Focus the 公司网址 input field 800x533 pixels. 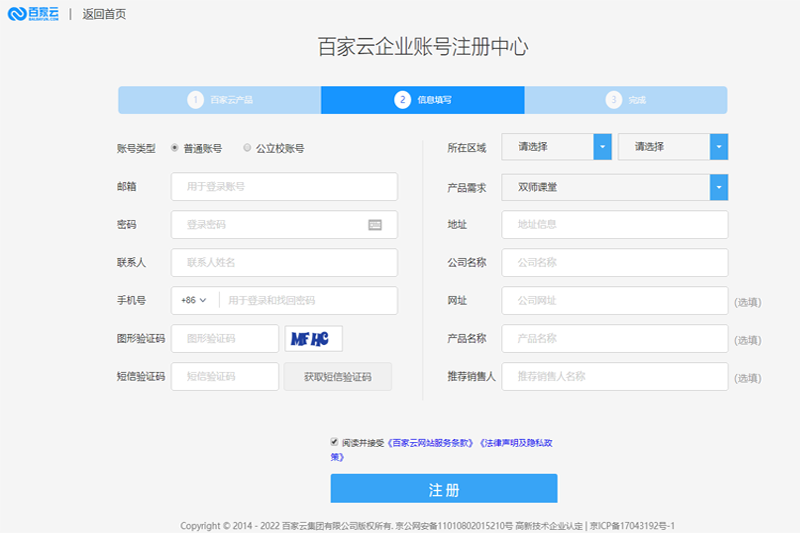click(x=615, y=300)
